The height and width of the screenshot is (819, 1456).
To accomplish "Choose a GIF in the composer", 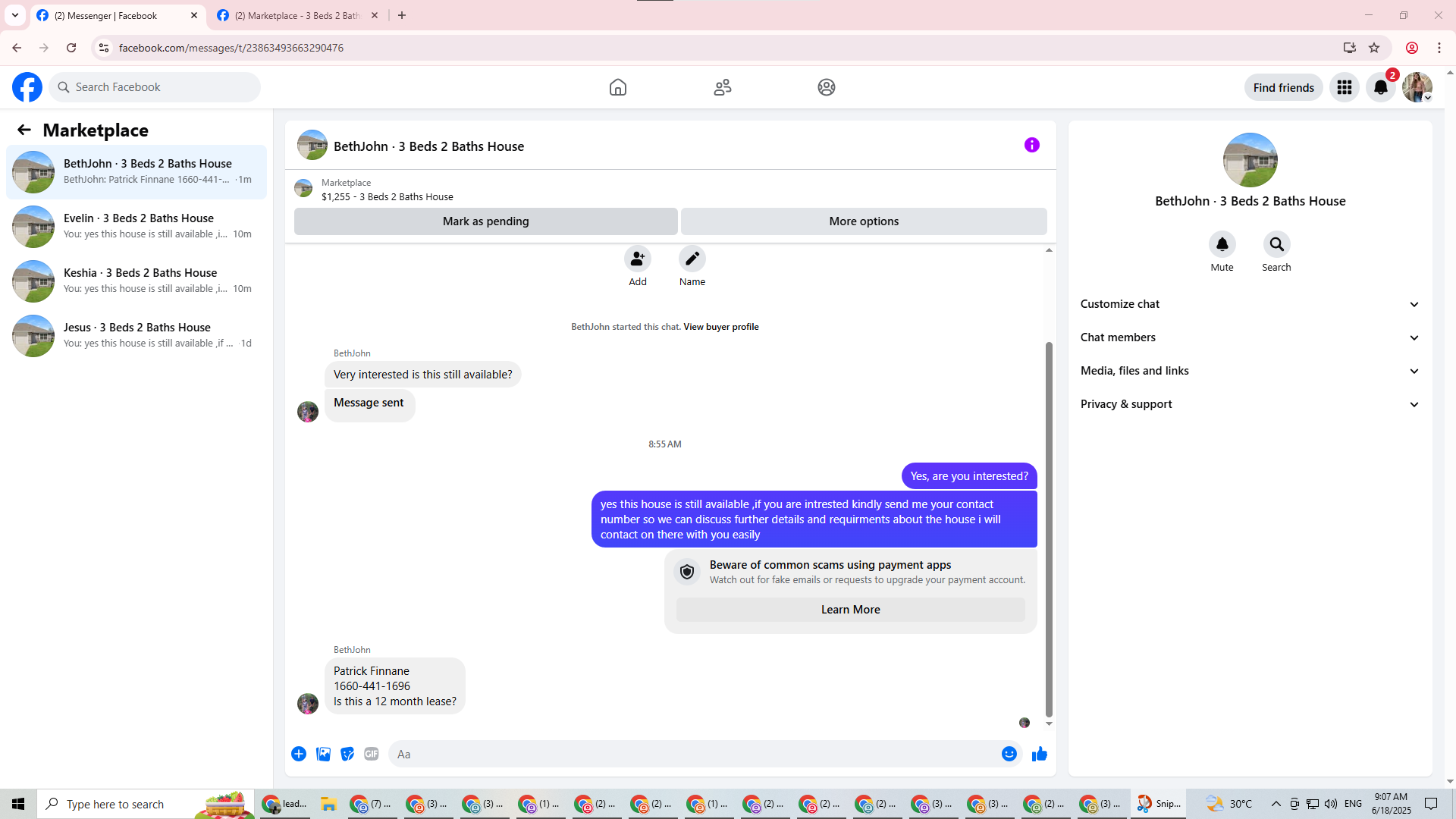I will tap(372, 754).
